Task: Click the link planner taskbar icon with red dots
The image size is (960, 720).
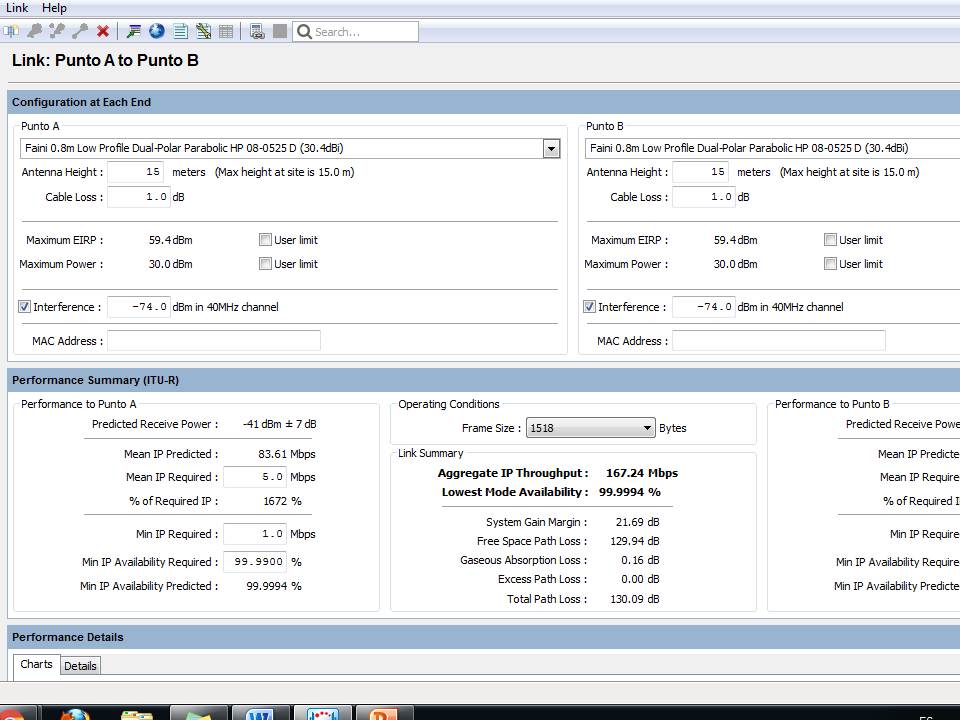Action: [x=323, y=714]
